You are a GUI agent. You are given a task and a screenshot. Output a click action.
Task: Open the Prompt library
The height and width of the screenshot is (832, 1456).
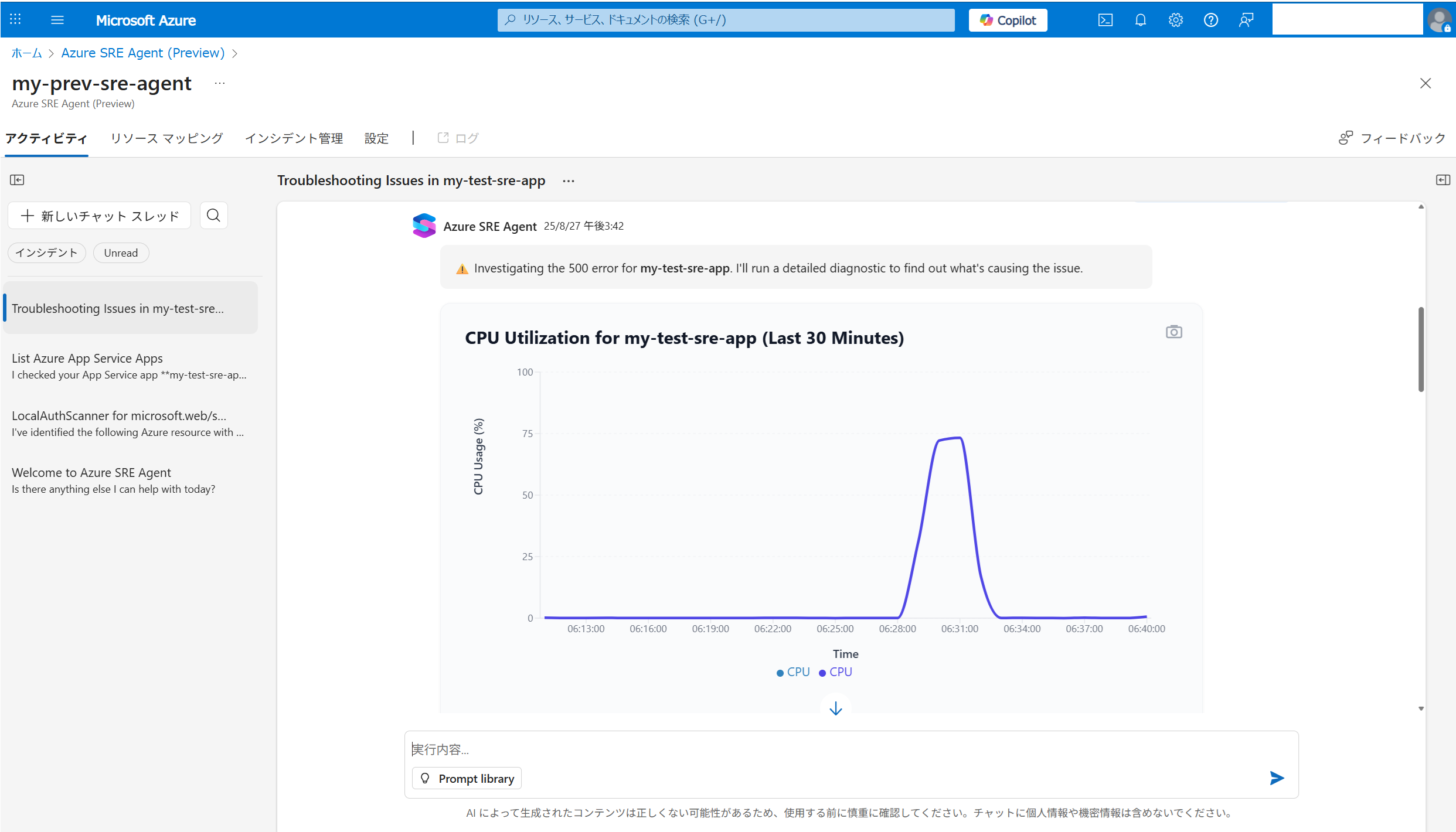click(467, 778)
